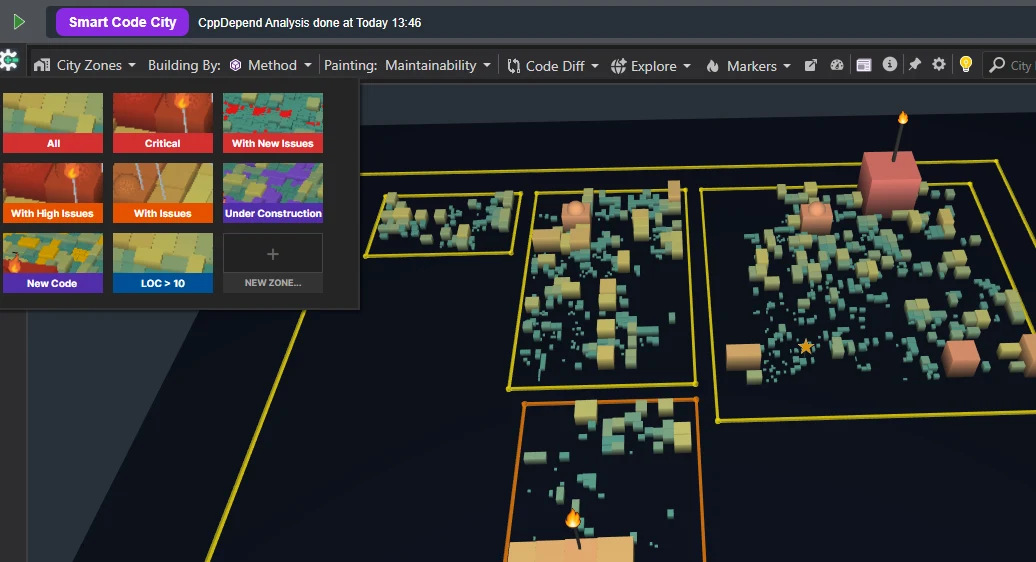Click the Method cube icon

[x=235, y=65]
